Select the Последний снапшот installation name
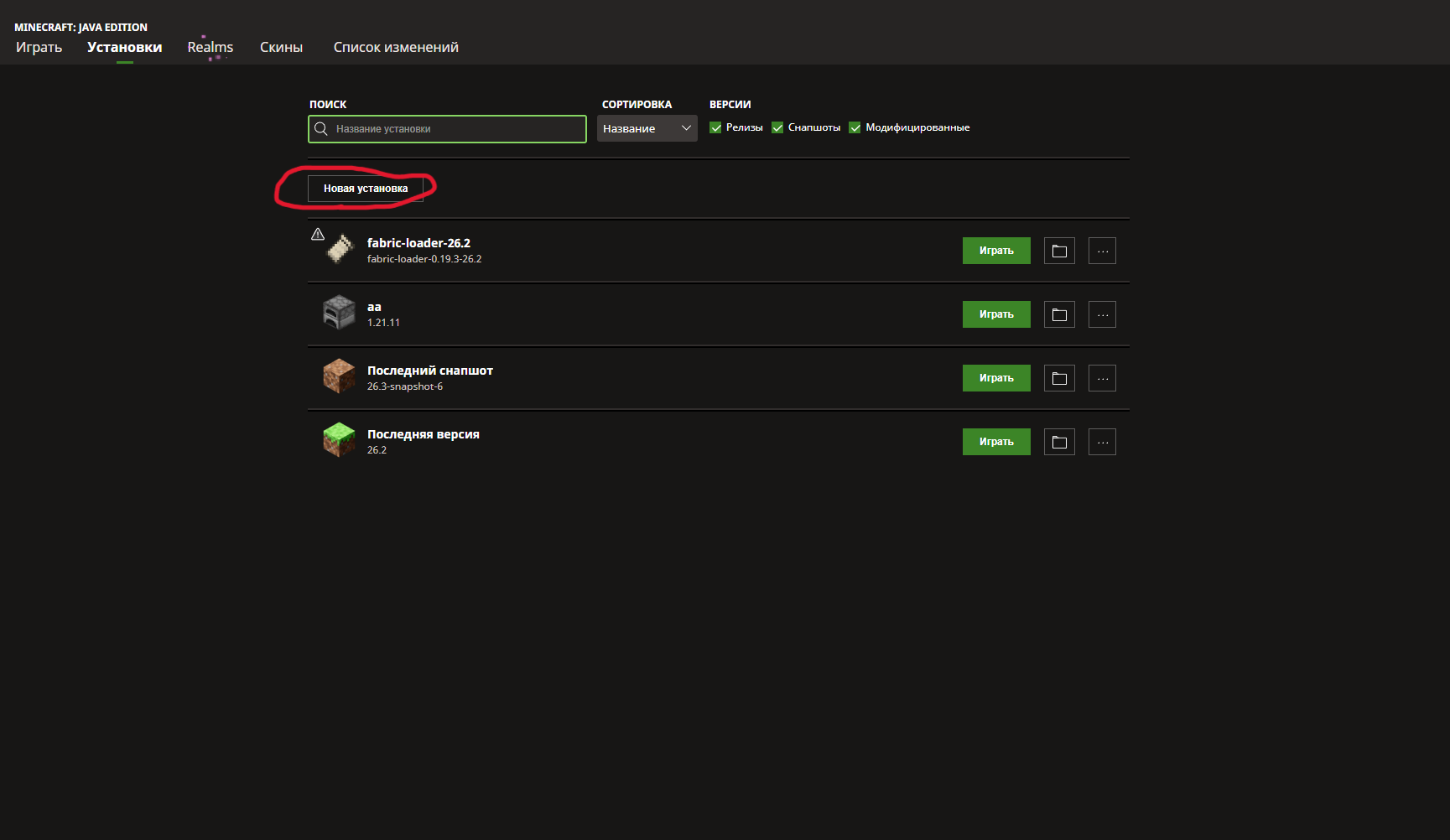 click(430, 371)
